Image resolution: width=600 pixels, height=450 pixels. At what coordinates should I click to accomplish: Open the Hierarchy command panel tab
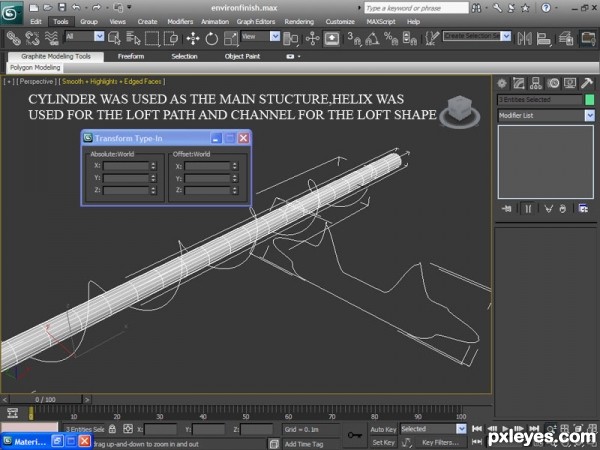536,83
